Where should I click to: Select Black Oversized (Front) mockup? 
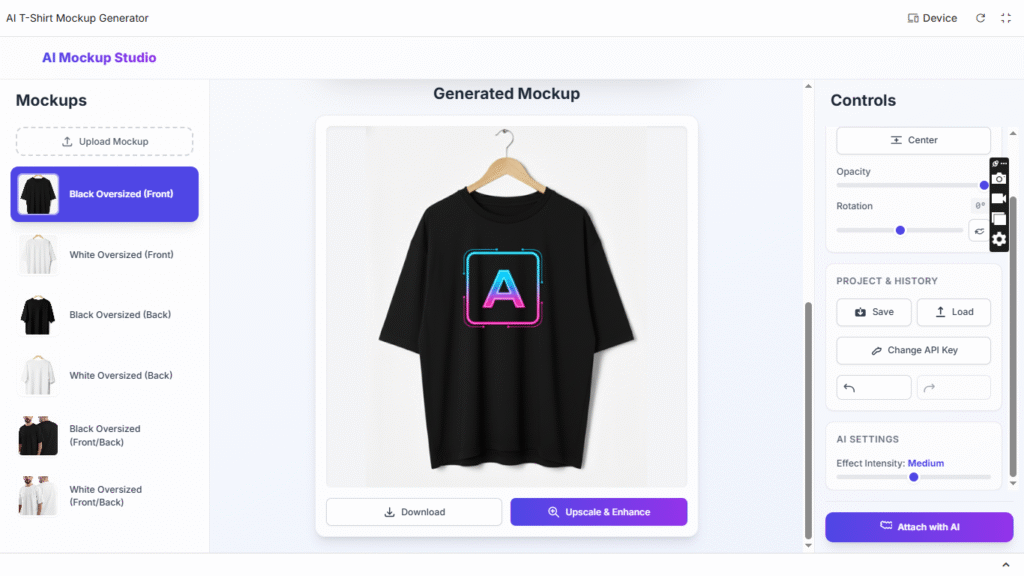(104, 194)
